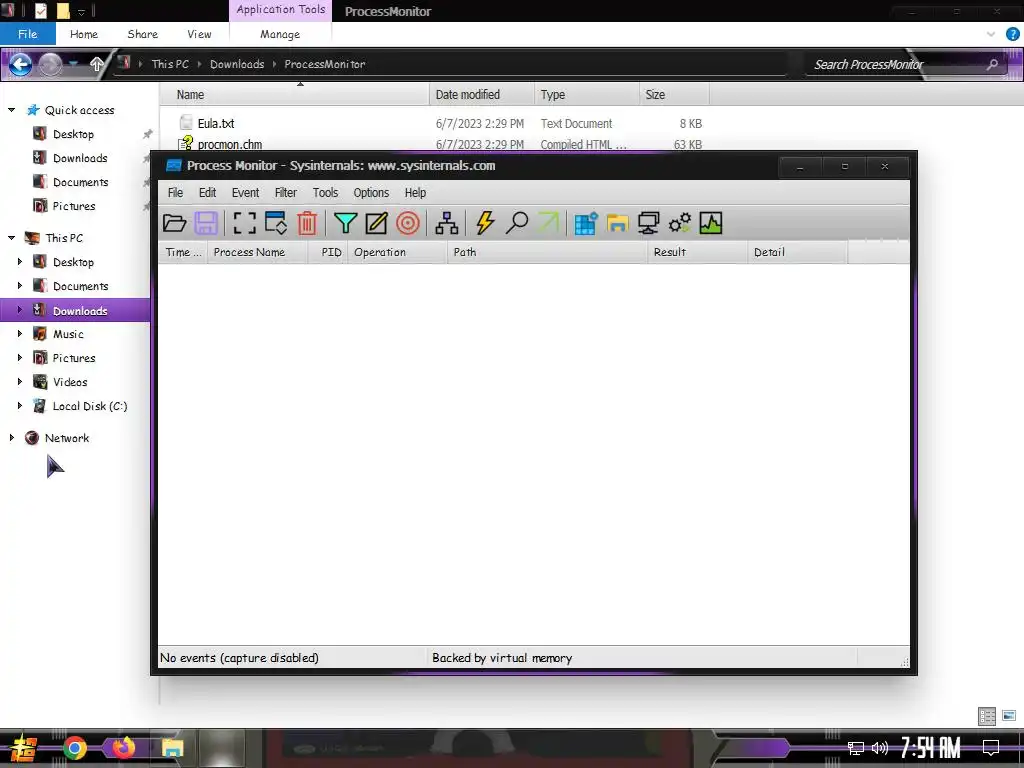Image resolution: width=1024 pixels, height=768 pixels.
Task: Show the process tree icon
Action: (447, 223)
